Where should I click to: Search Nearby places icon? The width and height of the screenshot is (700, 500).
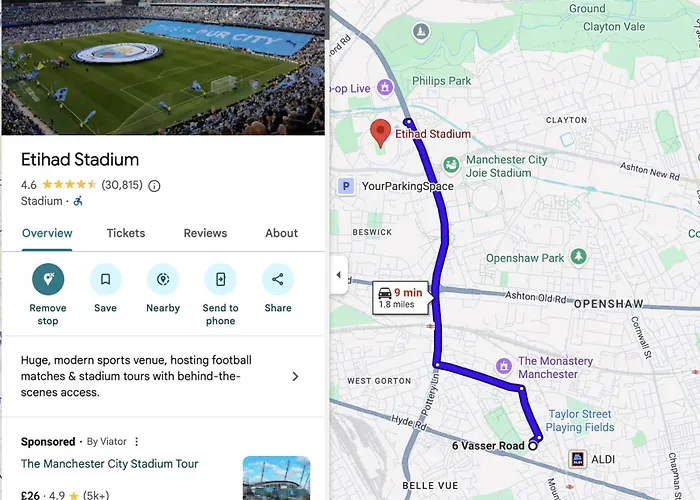tap(163, 280)
